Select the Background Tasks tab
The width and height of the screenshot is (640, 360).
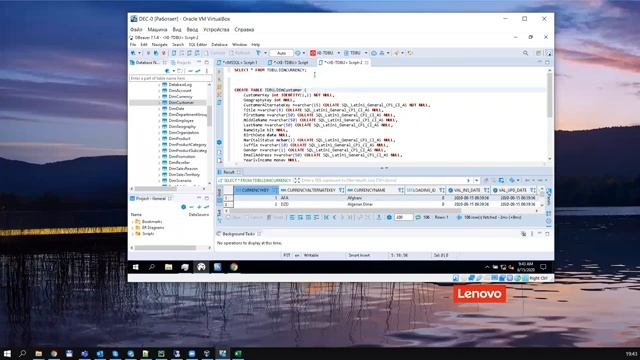[x=238, y=234]
